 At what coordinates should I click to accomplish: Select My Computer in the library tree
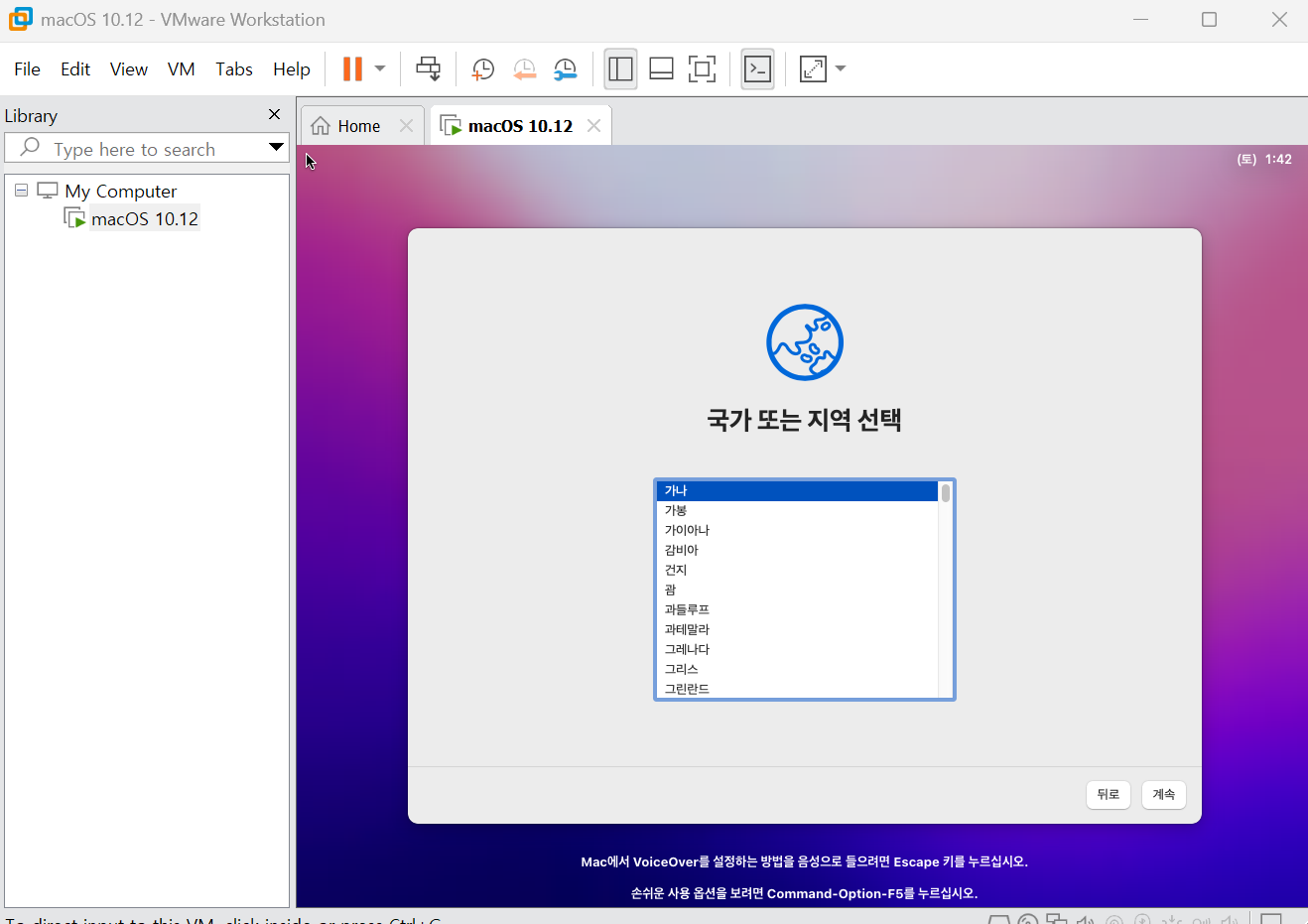point(121,191)
